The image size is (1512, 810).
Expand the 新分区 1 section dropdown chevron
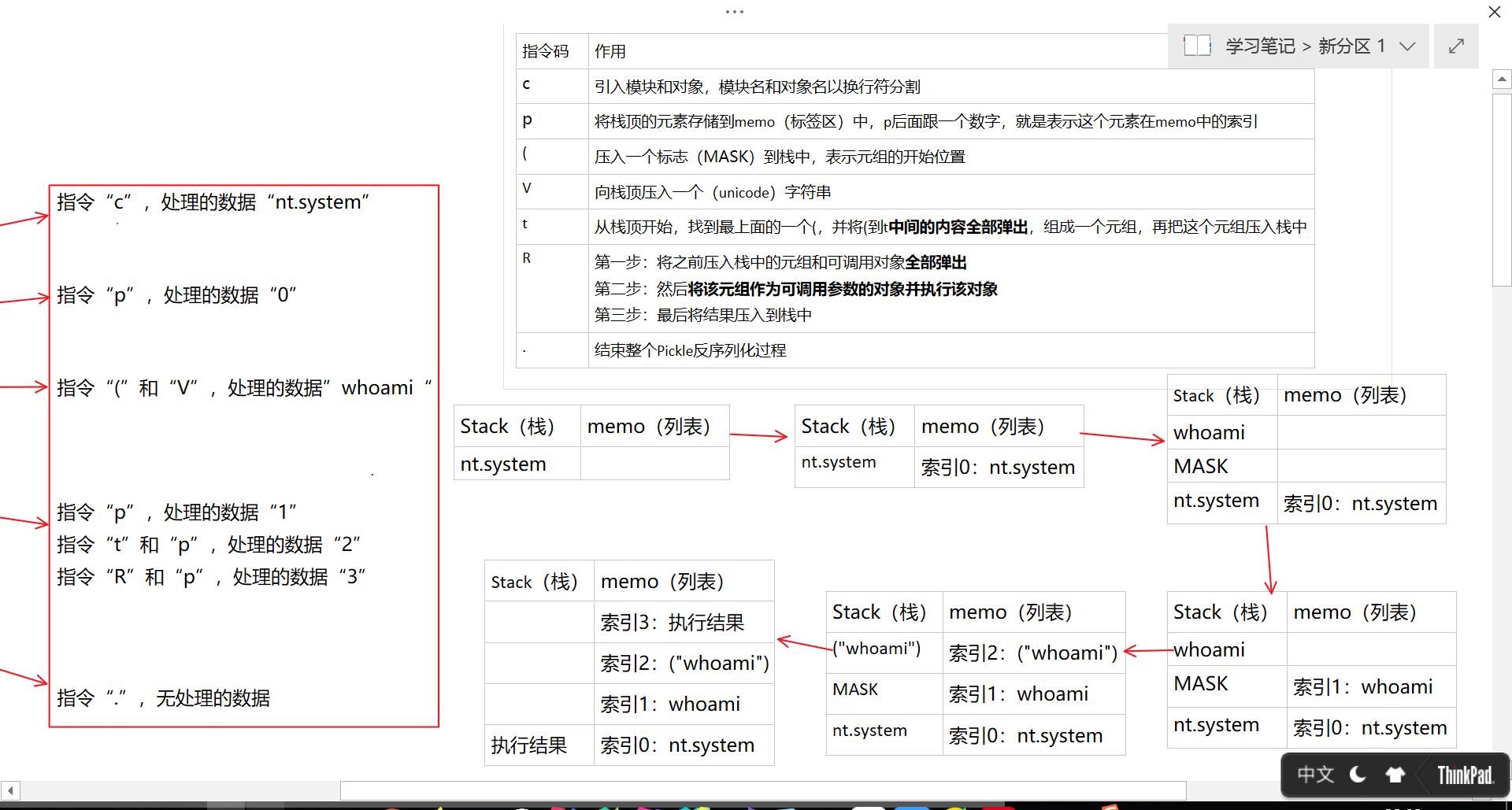(1407, 46)
